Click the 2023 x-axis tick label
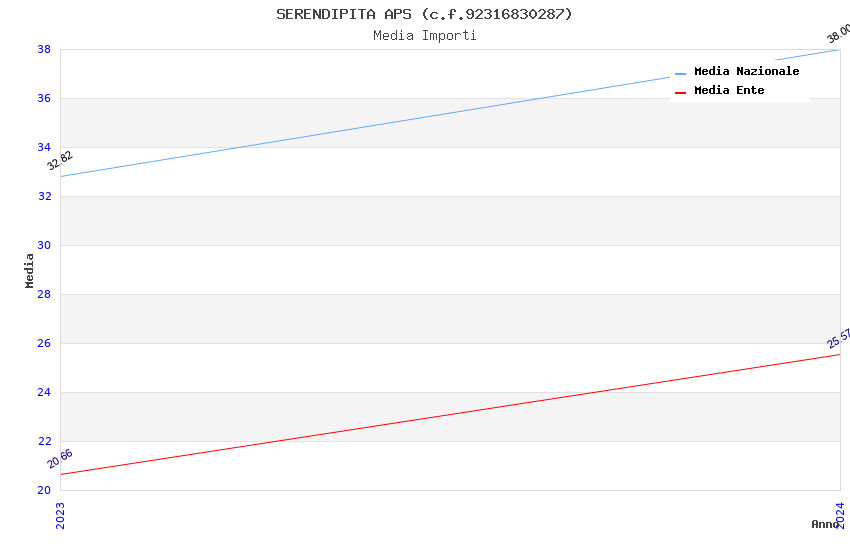This screenshot has height=550, width=850. coord(60,515)
